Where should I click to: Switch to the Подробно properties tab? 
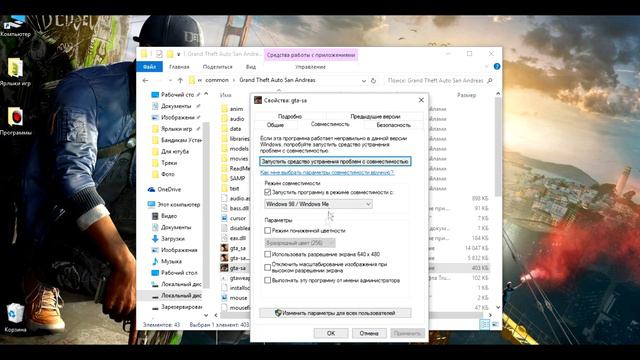pos(290,116)
